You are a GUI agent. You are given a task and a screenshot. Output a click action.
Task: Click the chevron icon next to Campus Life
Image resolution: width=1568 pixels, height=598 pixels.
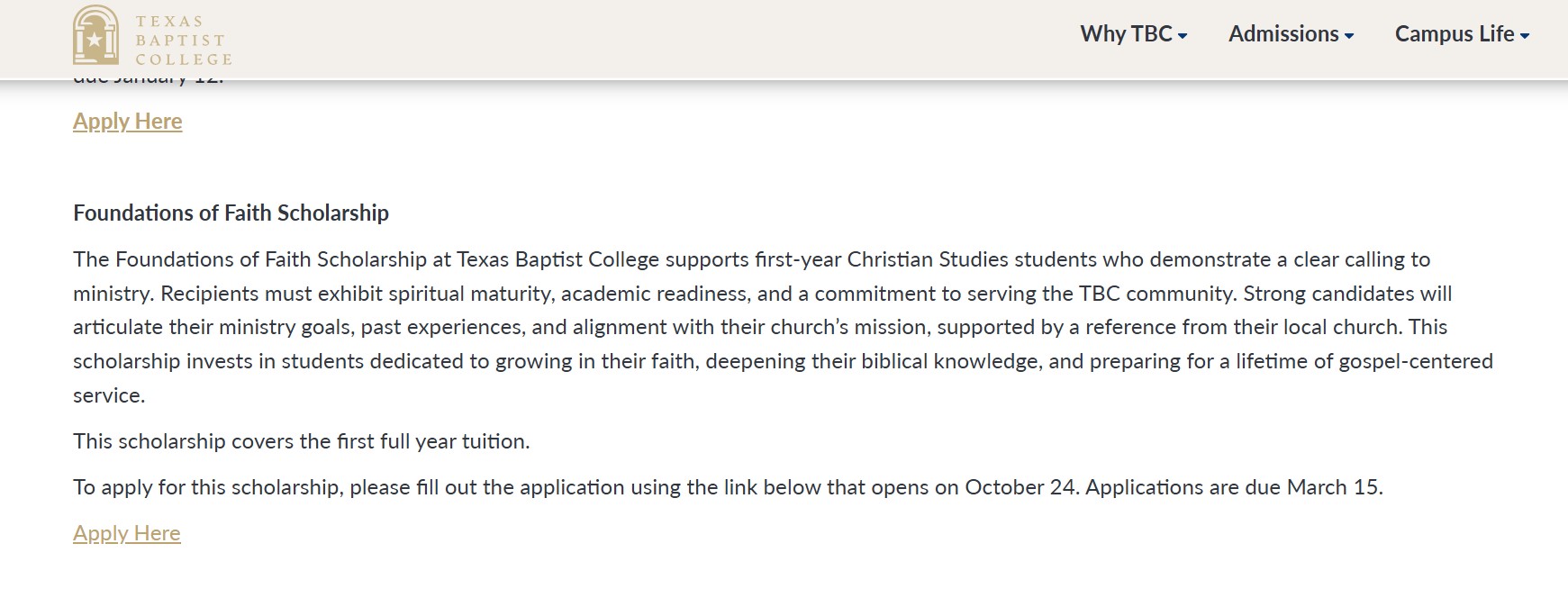(1526, 34)
